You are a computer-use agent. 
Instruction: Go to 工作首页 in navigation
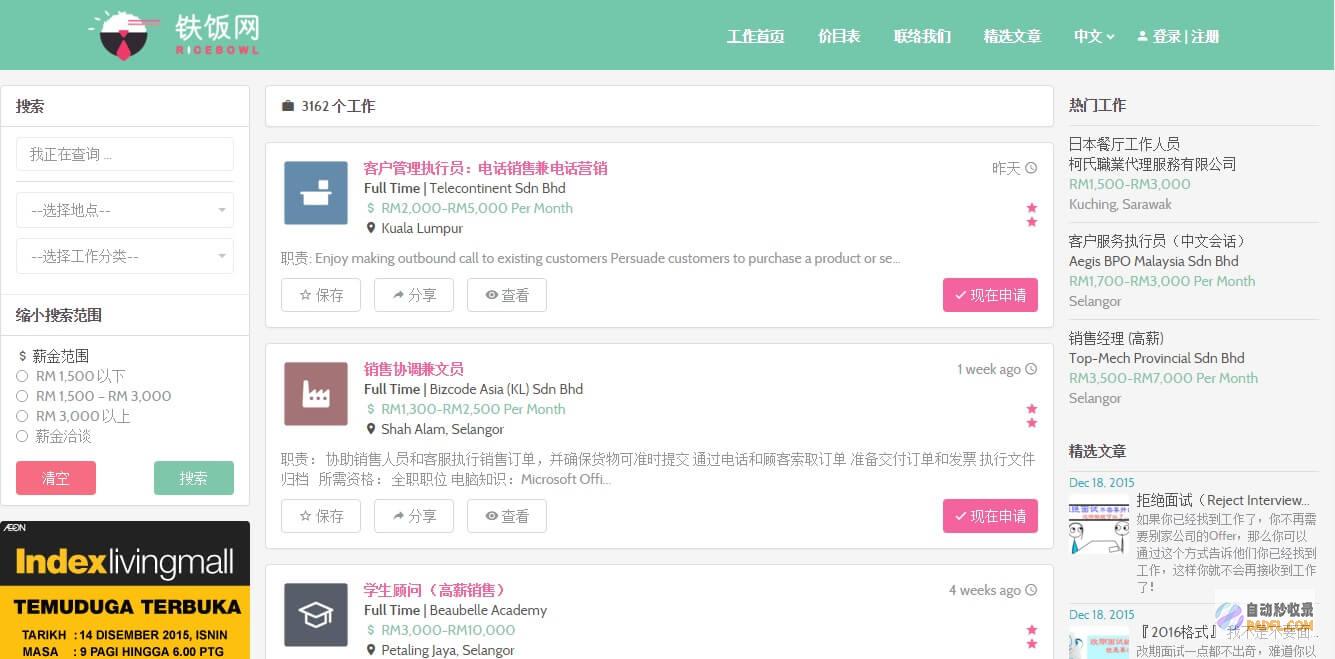pos(755,36)
